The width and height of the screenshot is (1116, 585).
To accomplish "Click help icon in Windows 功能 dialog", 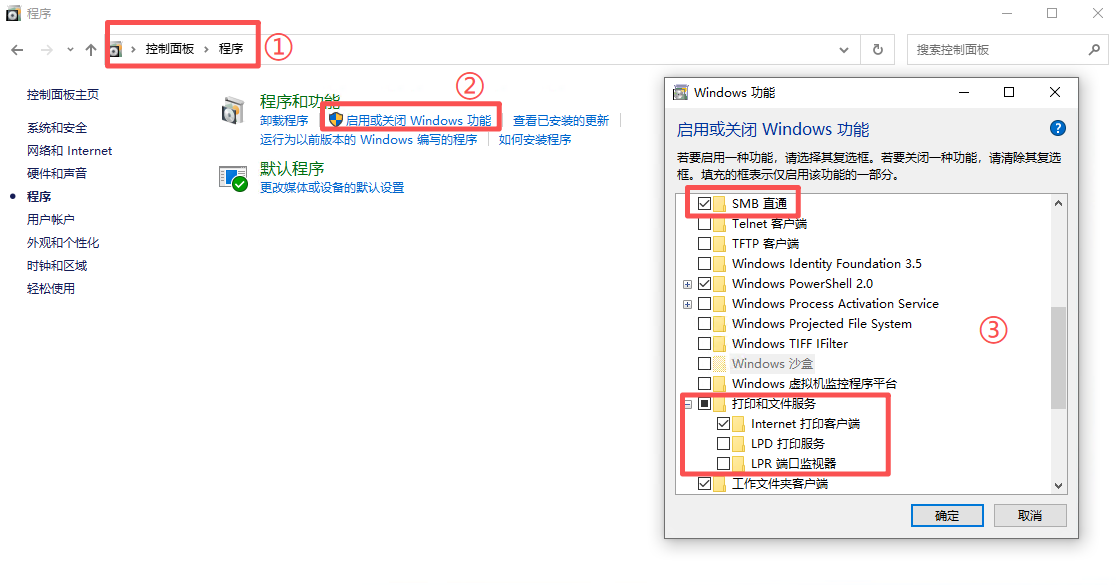I will tap(1058, 128).
